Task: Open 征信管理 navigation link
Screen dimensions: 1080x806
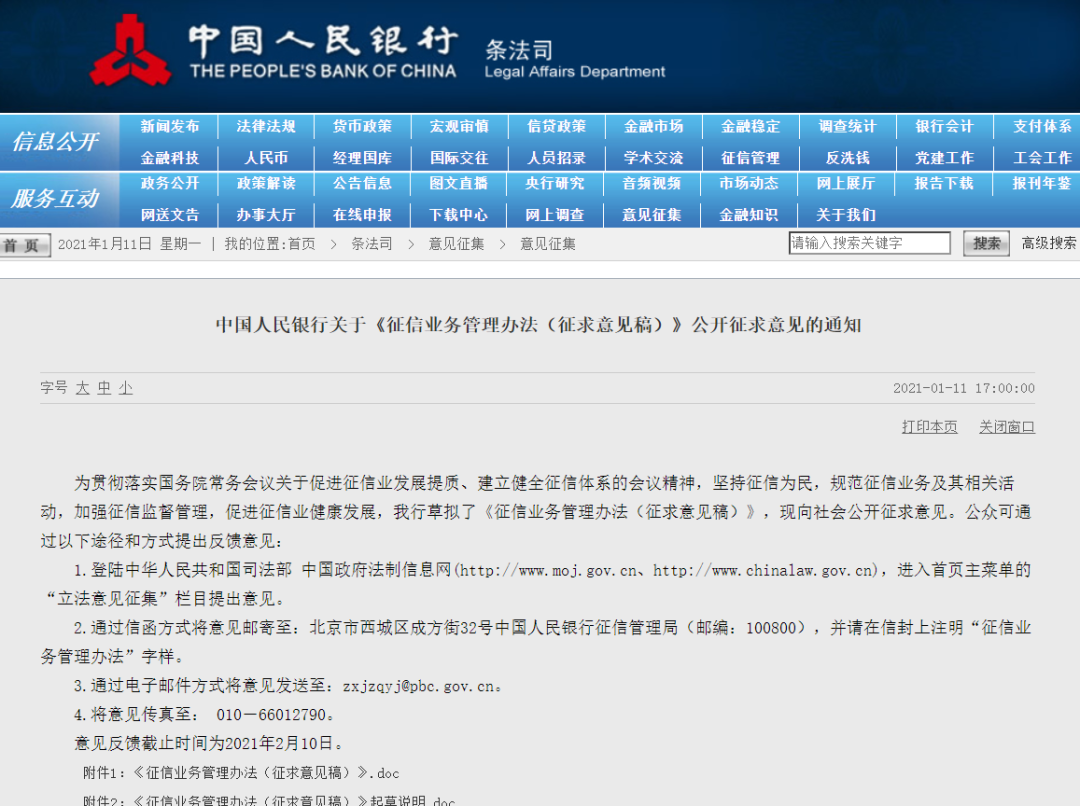Action: point(751,158)
